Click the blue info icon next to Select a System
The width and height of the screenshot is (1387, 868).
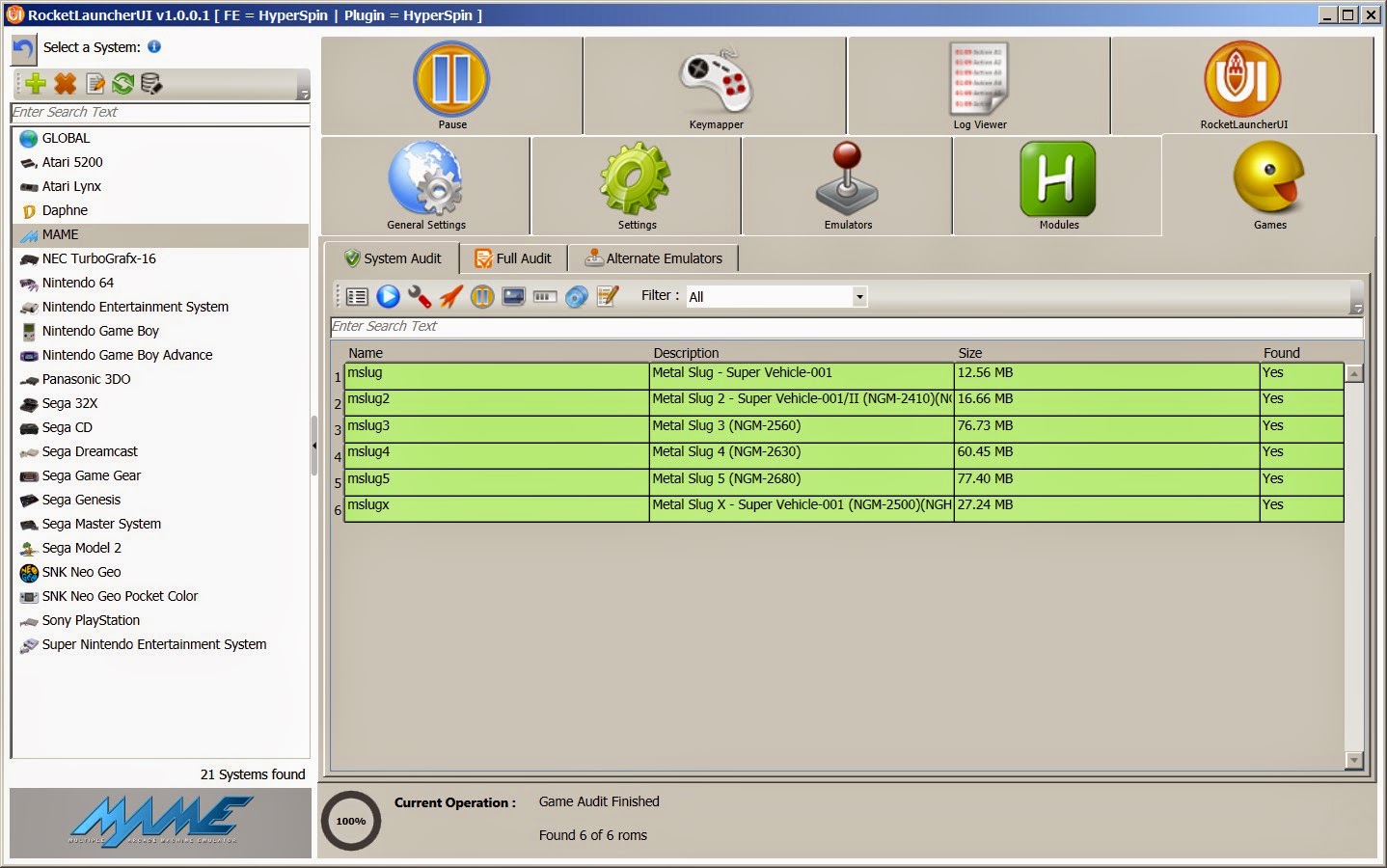pos(154,46)
